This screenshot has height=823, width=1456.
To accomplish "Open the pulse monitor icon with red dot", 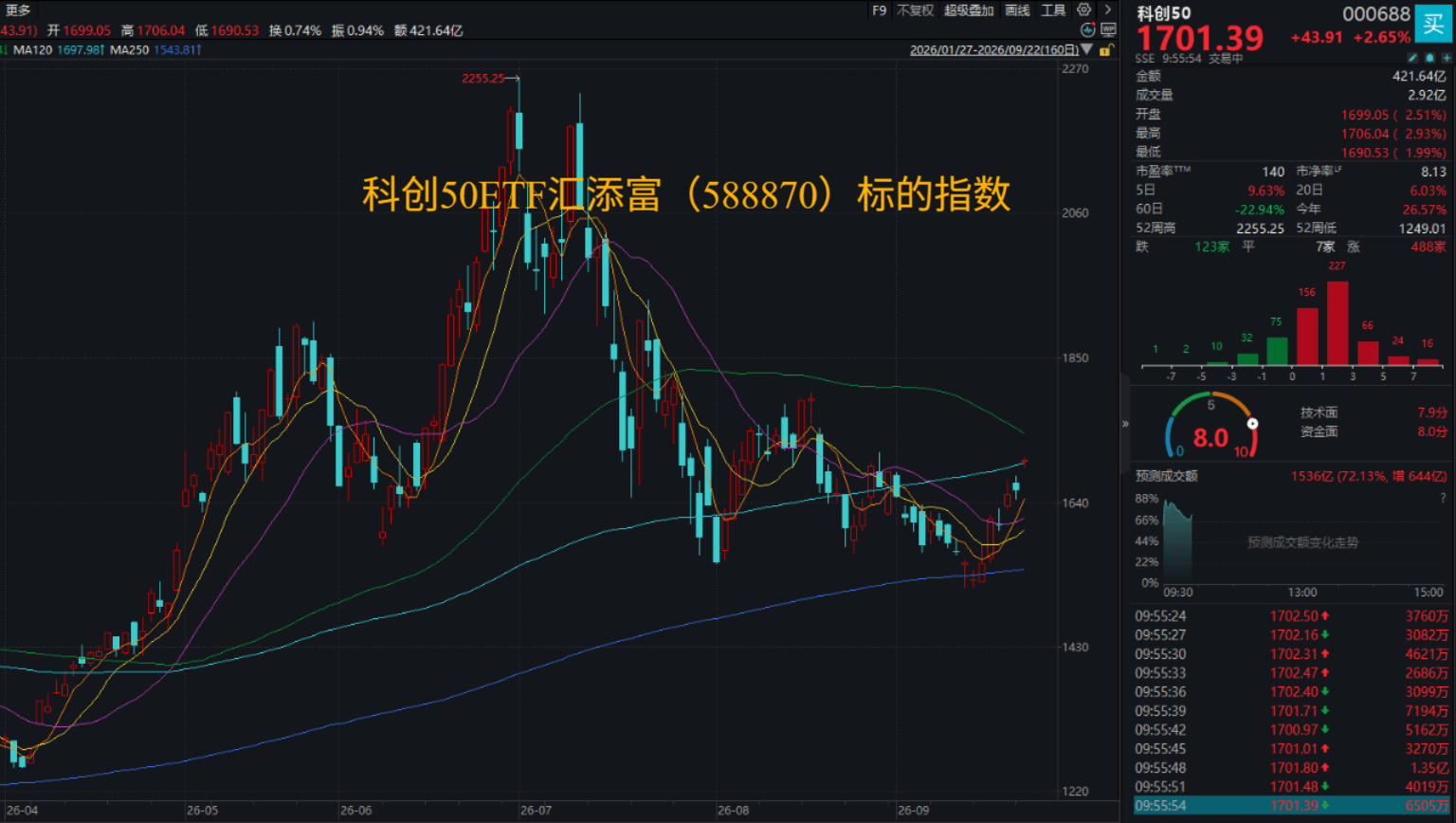I will (1088, 30).
